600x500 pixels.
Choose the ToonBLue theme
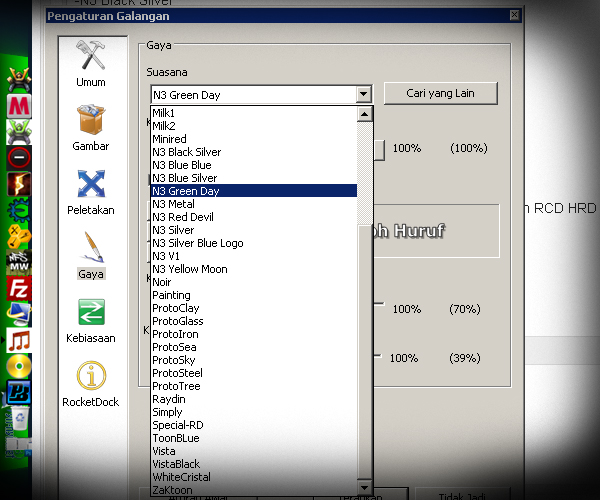(254, 438)
